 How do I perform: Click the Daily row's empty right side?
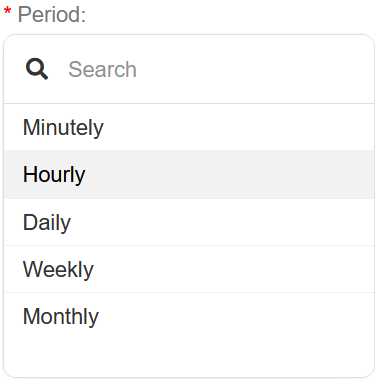coord(222,222)
